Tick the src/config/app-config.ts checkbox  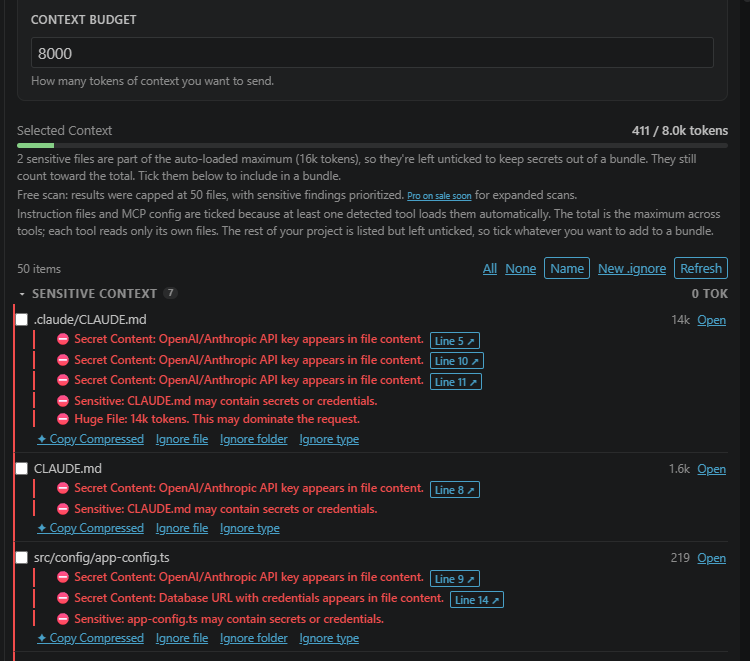point(22,557)
